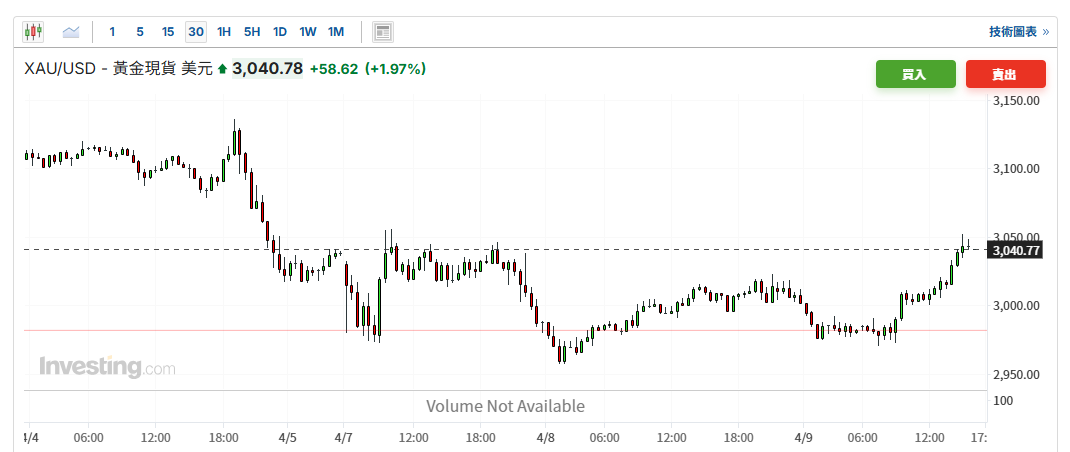The width and height of the screenshot is (1070, 452).
Task: Click the green up arrow beside price
Action: click(x=222, y=69)
